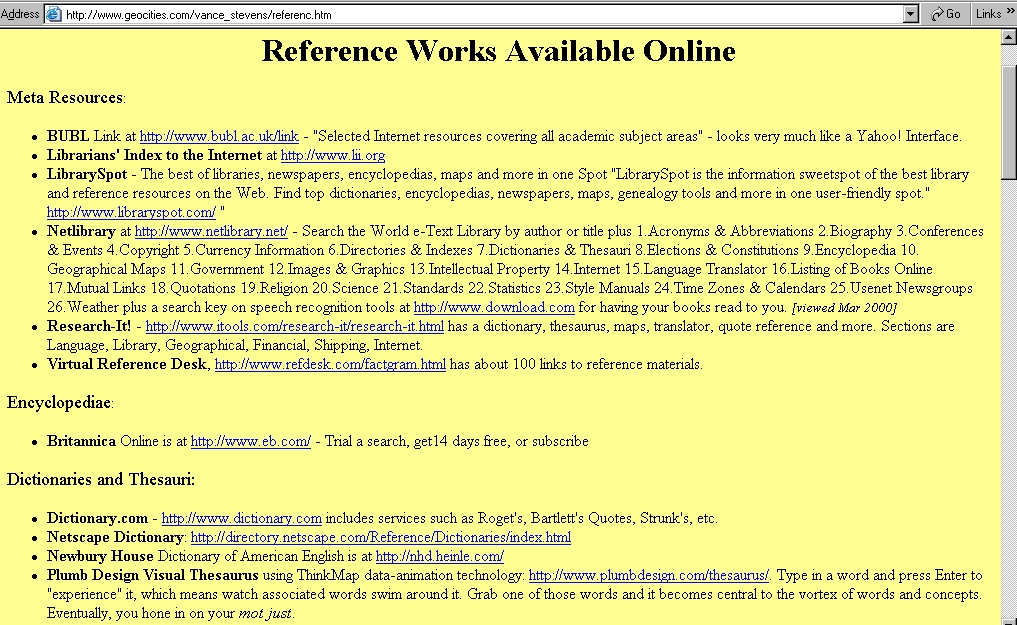Open the plumbdesign.com thesaurus link
The width and height of the screenshot is (1017, 625).
click(x=649, y=575)
